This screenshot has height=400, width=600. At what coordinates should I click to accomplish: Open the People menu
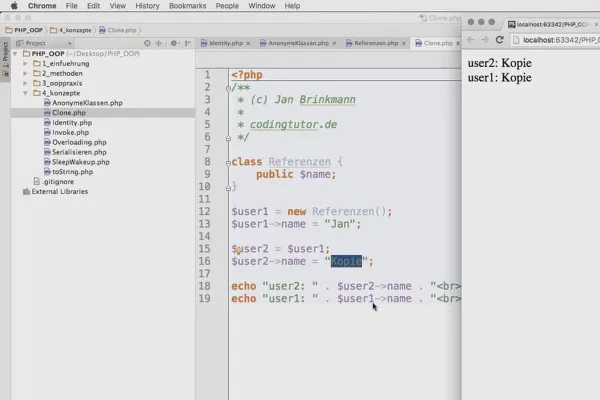[227, 6]
